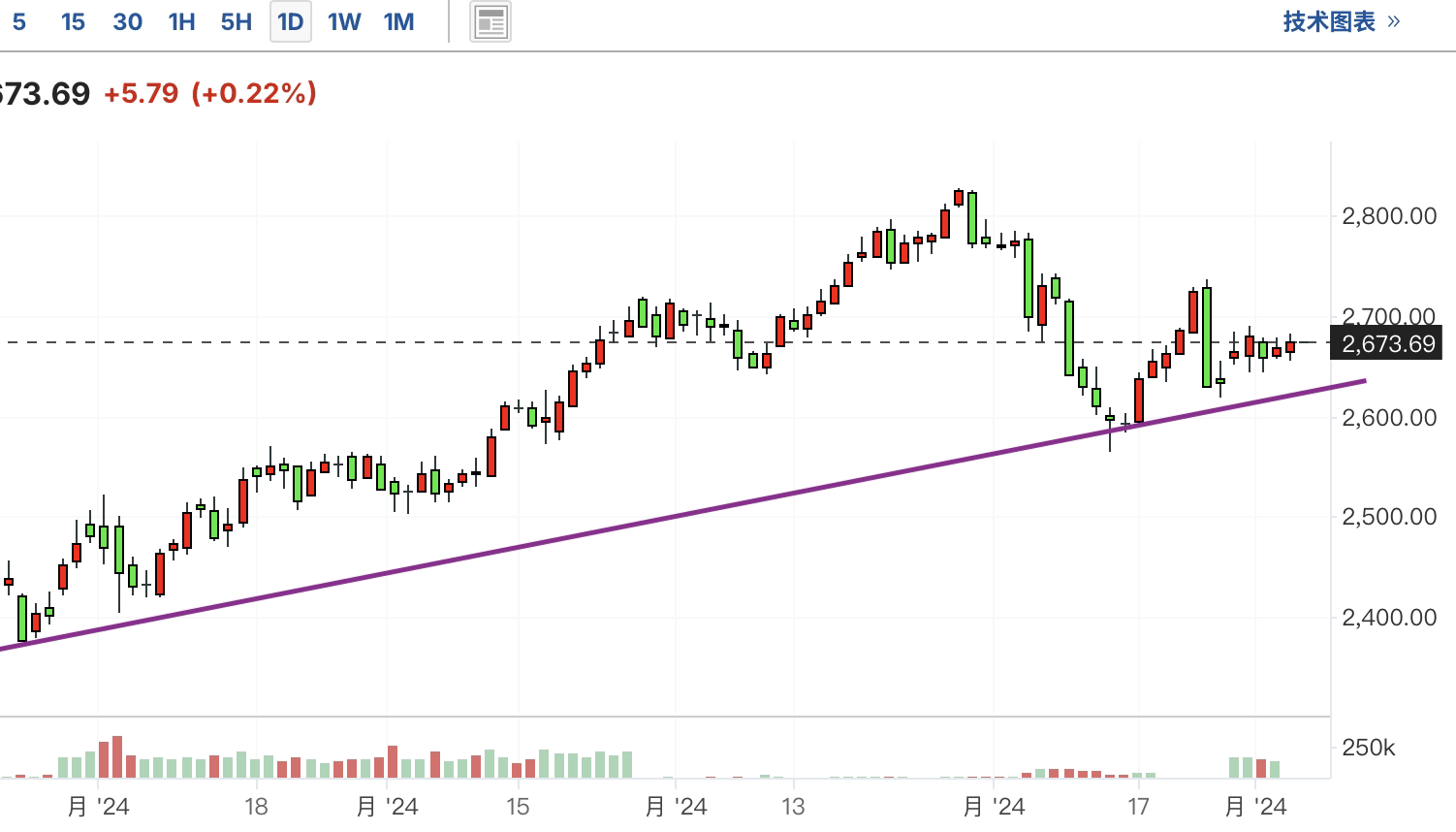Click the 2,600.00 price axis label
This screenshot has height=832, width=1456.
1388,418
